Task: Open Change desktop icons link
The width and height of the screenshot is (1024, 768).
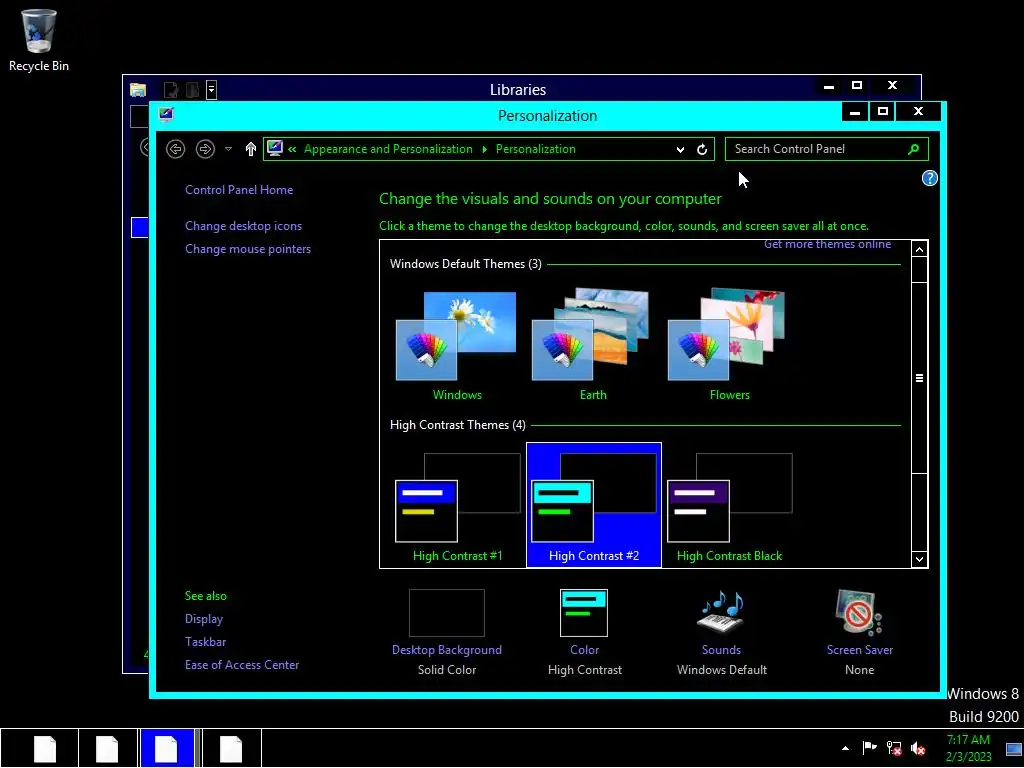Action: click(244, 225)
